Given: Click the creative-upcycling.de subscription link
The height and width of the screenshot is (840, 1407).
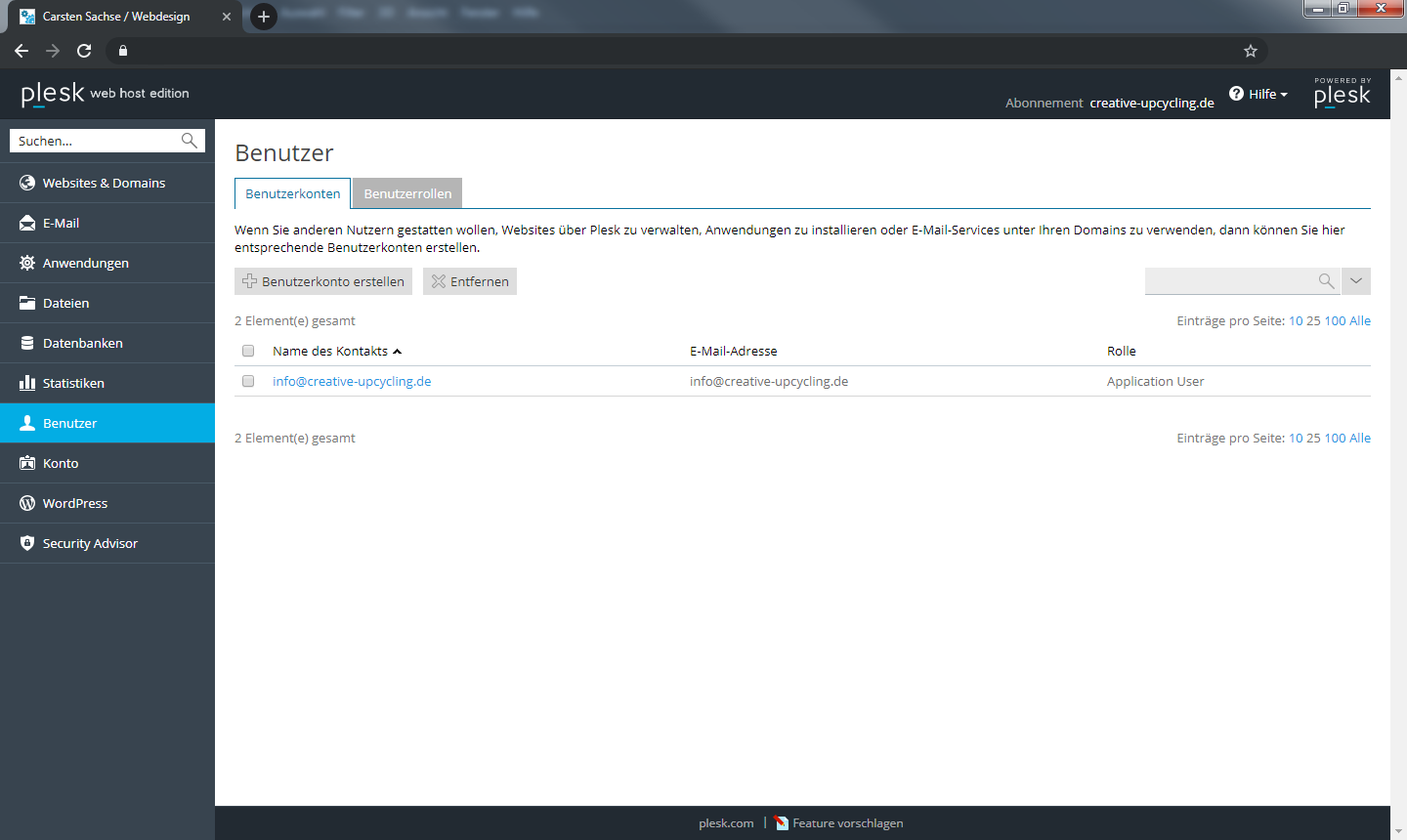Looking at the screenshot, I should 1152,103.
